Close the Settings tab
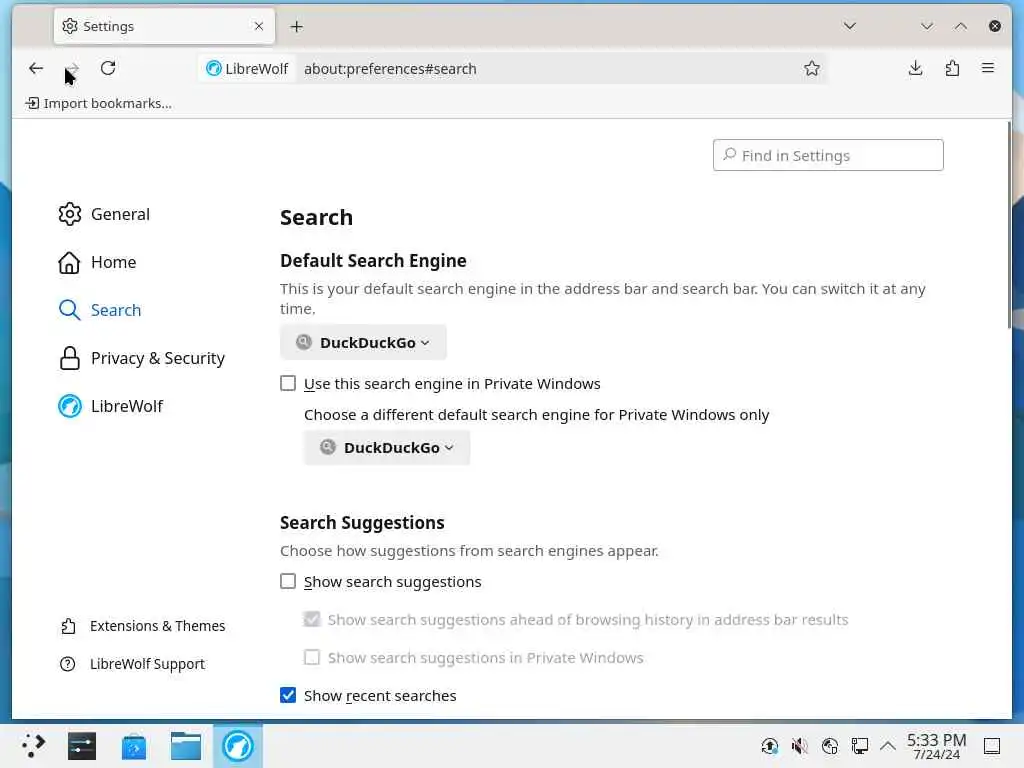 (259, 26)
